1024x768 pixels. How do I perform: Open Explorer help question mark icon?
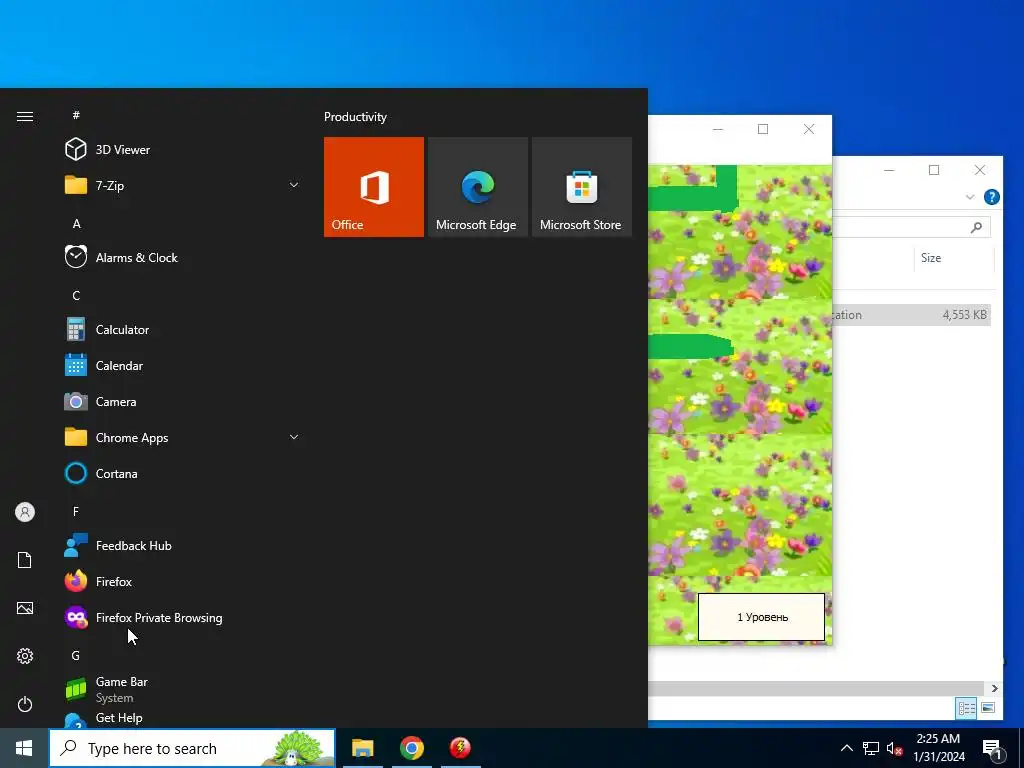pos(991,197)
